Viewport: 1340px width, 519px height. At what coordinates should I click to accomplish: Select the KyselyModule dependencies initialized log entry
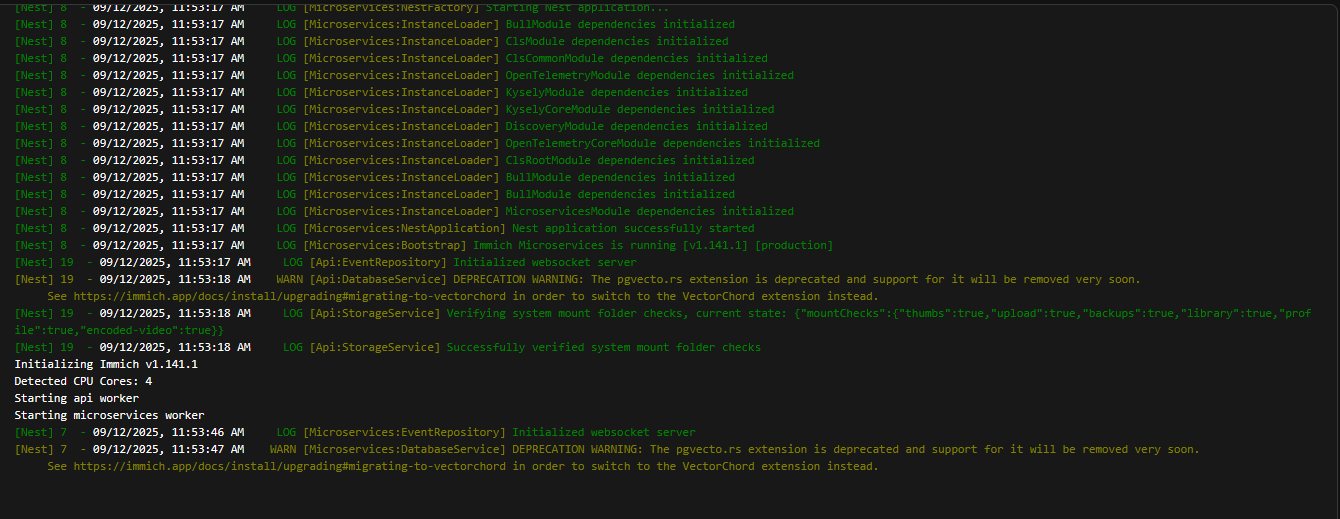coord(626,92)
